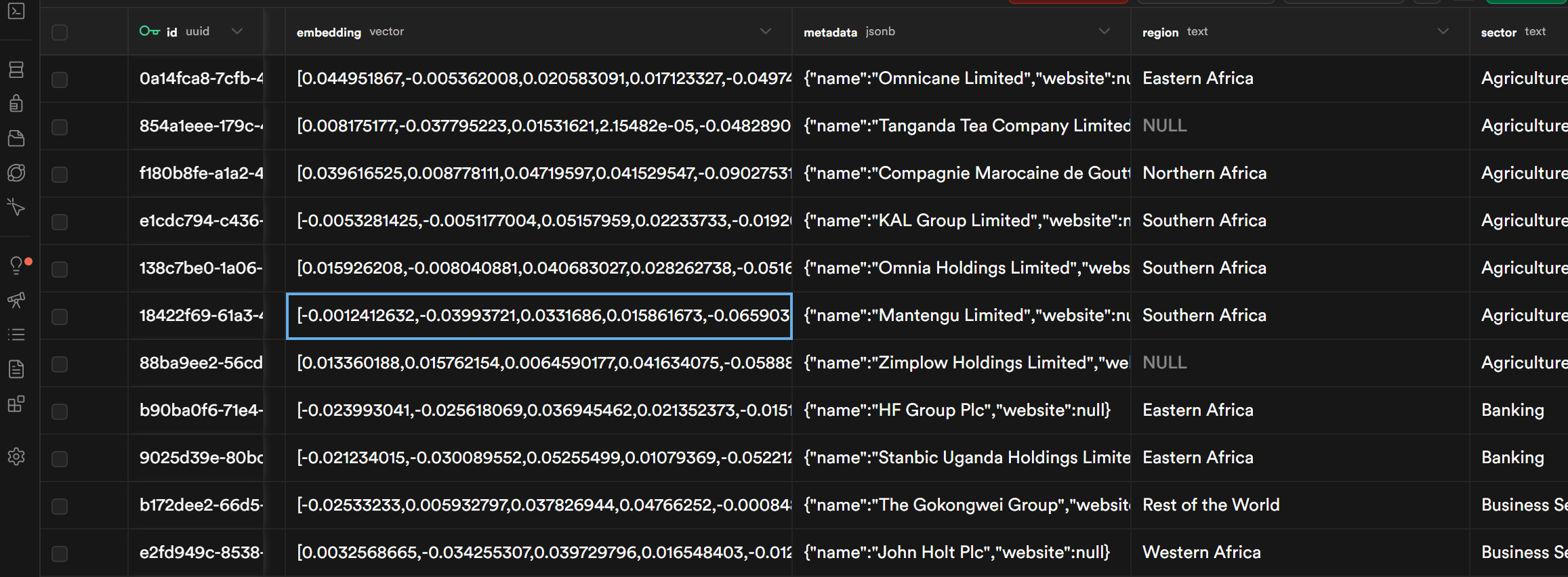Image resolution: width=1568 pixels, height=577 pixels.
Task: Click the id 18422f69-61a3 cell
Action: [x=196, y=316]
